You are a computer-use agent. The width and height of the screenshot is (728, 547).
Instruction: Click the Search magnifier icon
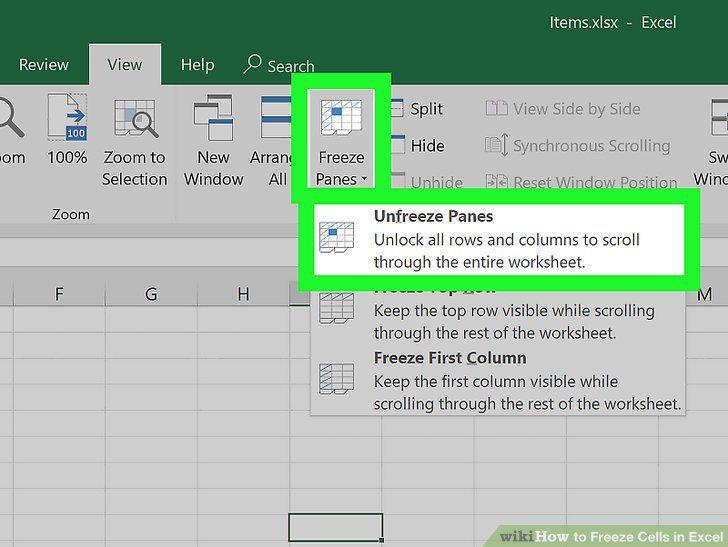252,64
